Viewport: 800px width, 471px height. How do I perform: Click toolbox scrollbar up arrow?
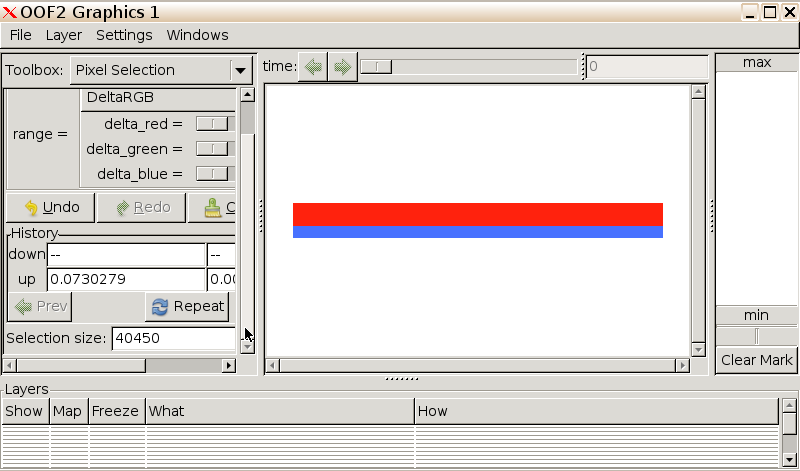(247, 94)
